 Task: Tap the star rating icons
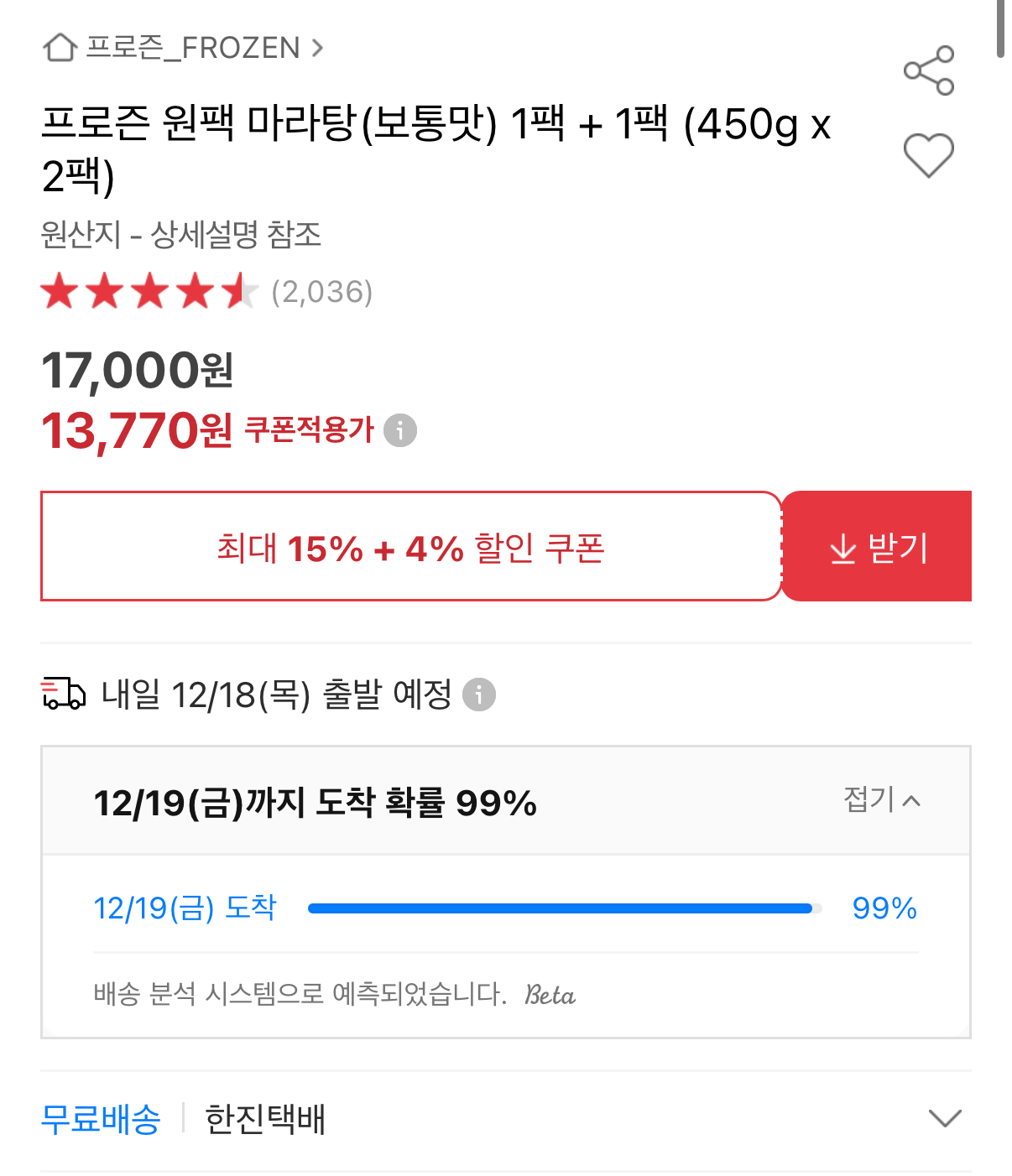[149, 292]
